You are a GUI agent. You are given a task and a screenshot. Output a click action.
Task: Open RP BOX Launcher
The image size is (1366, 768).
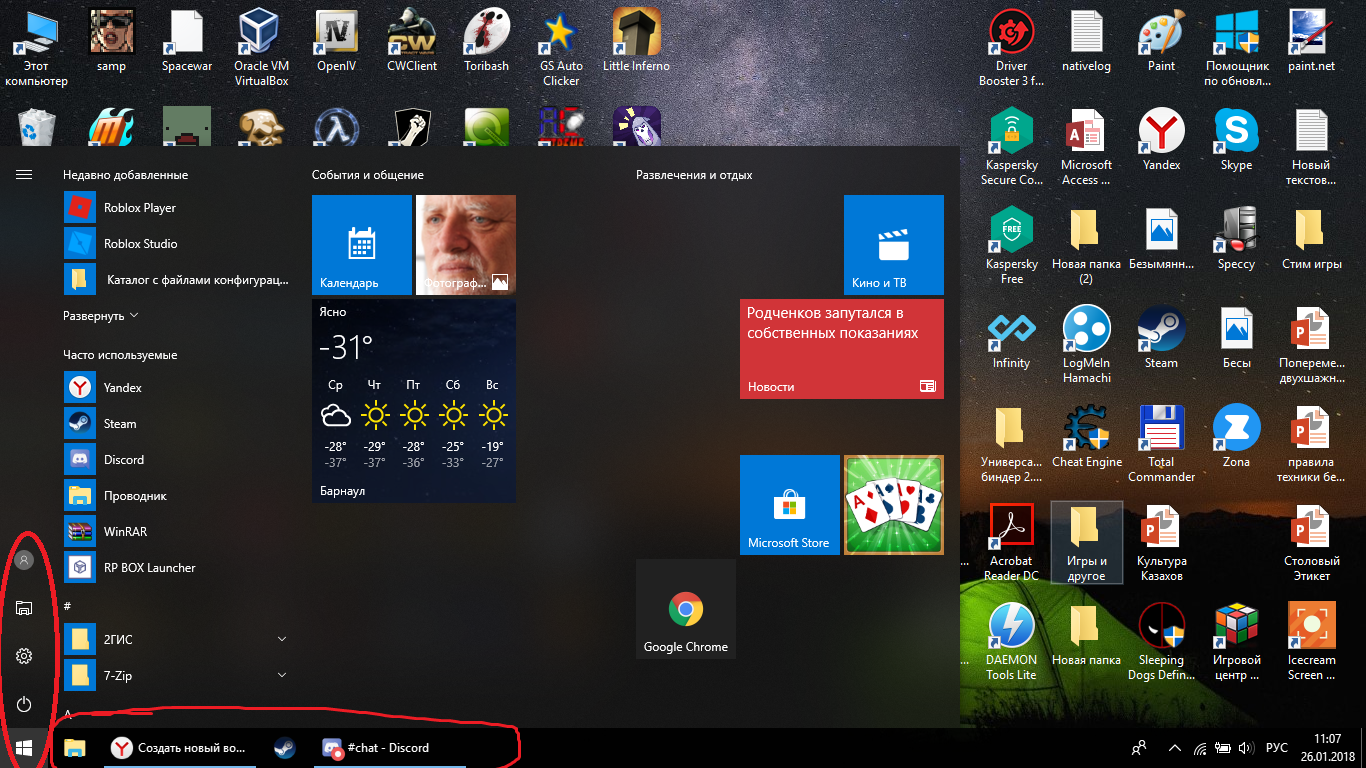click(x=178, y=568)
